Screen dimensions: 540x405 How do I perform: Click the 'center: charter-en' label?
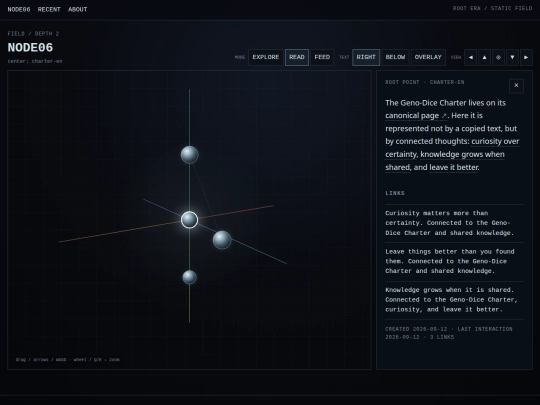[35, 61]
